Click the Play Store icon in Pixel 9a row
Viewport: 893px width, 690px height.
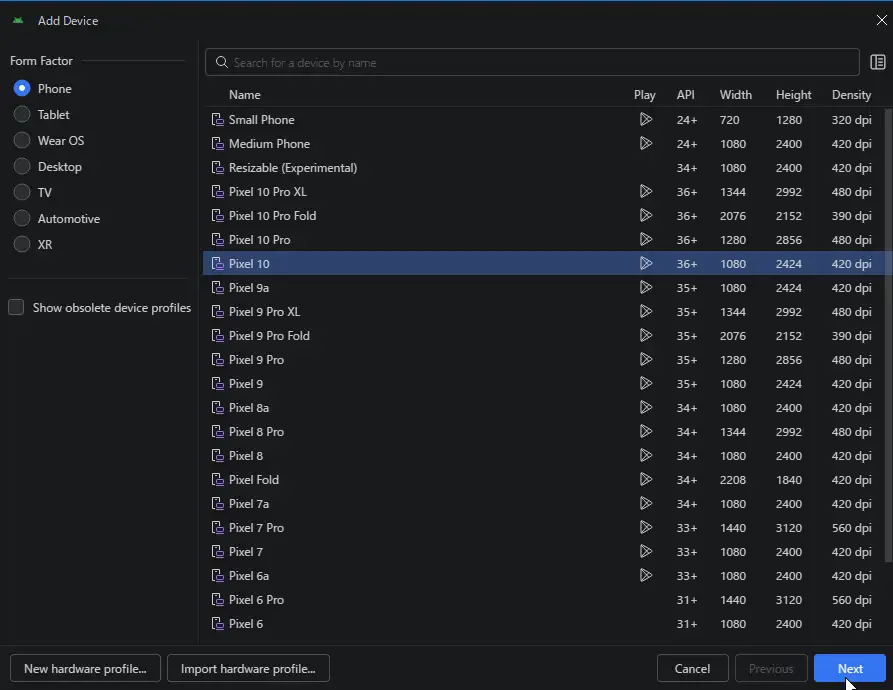pos(645,287)
